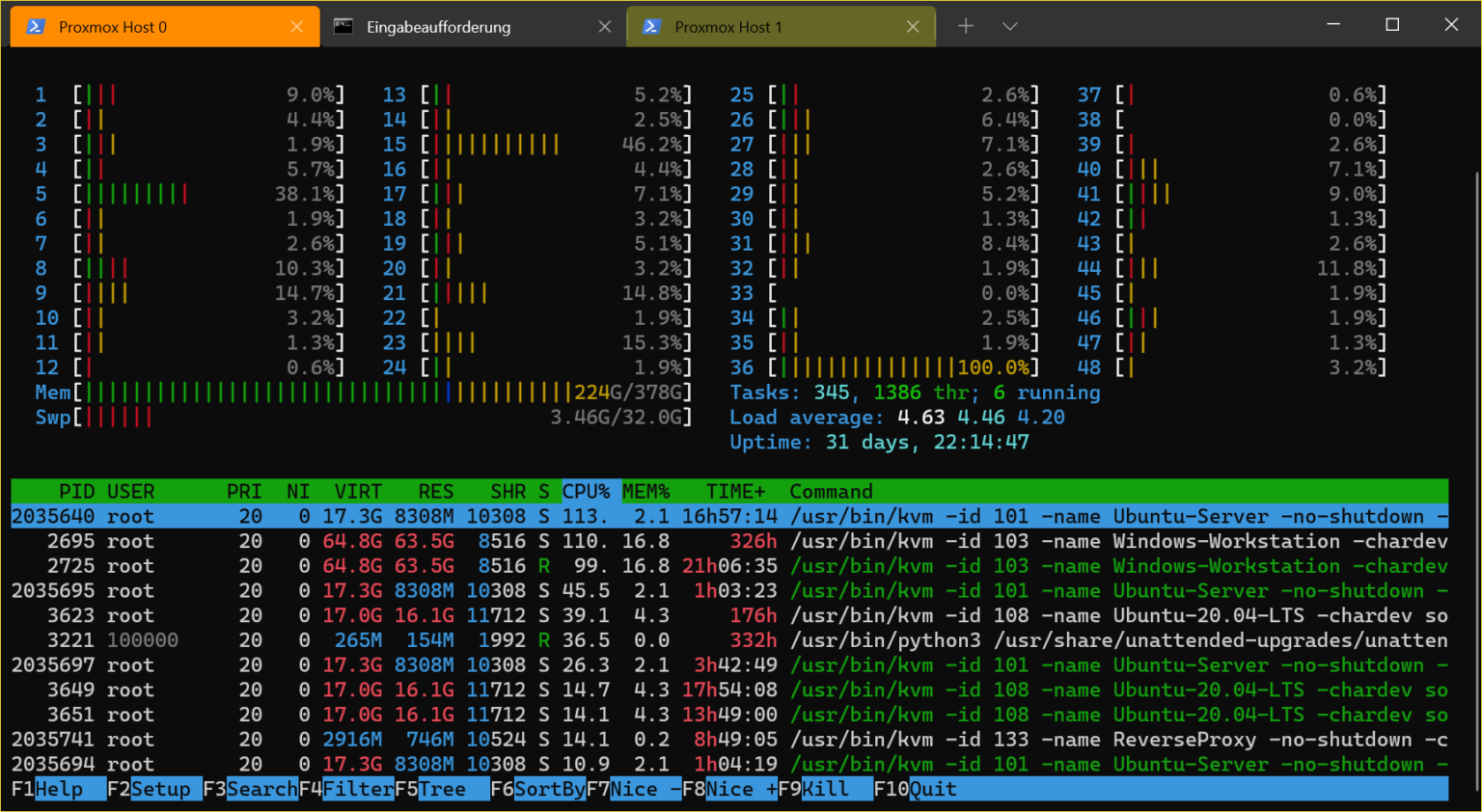Toggle sorting by the TIME+ column header
This screenshot has width=1482, height=812.
735,491
